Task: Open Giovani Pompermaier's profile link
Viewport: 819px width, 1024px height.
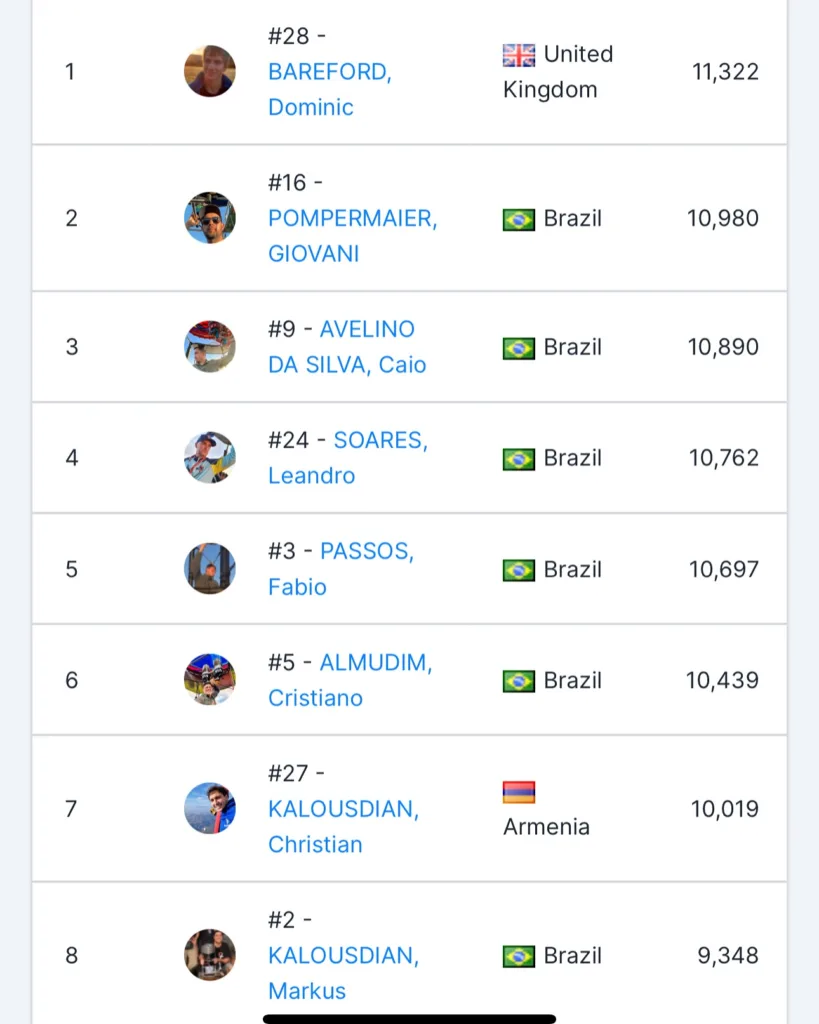Action: [x=352, y=218]
